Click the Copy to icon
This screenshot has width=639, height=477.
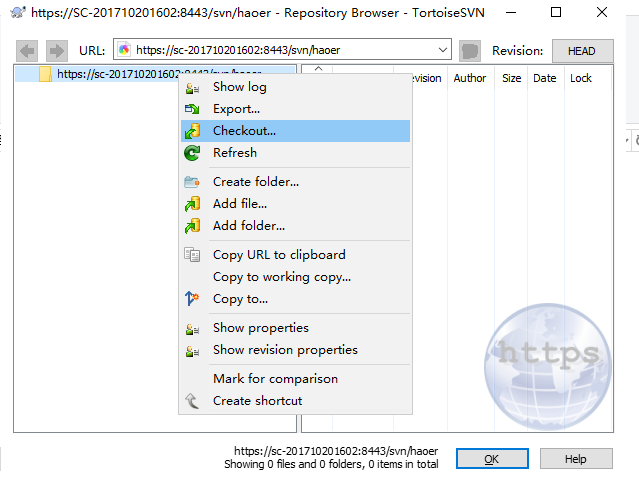coord(192,299)
